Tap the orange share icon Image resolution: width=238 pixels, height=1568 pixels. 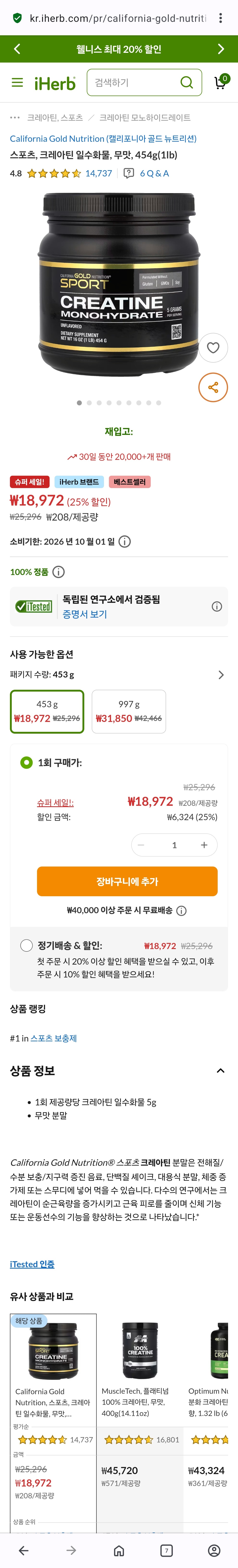213,387
